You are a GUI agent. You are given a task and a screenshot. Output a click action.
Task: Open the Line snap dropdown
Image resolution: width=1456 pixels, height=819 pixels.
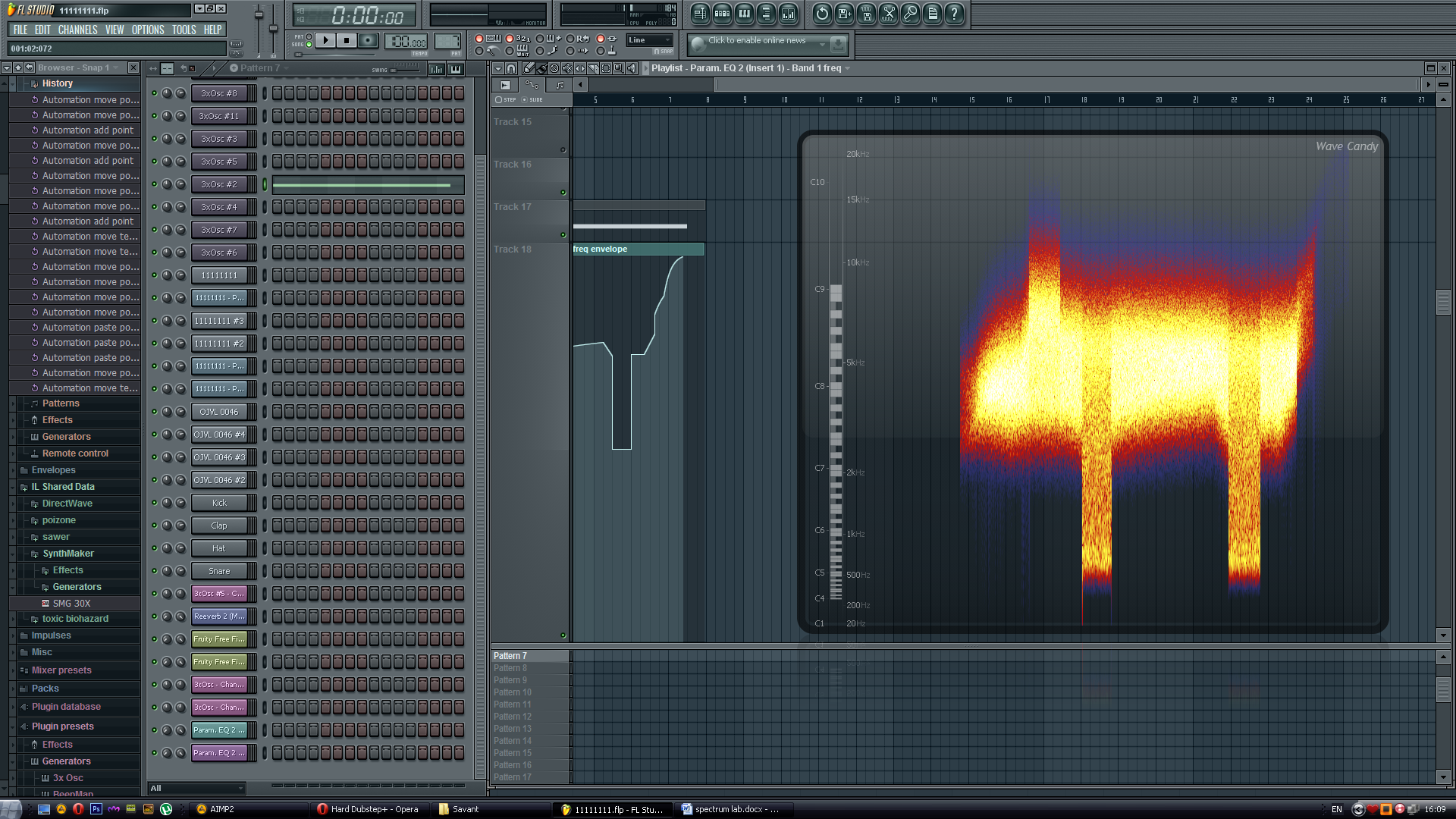point(650,40)
